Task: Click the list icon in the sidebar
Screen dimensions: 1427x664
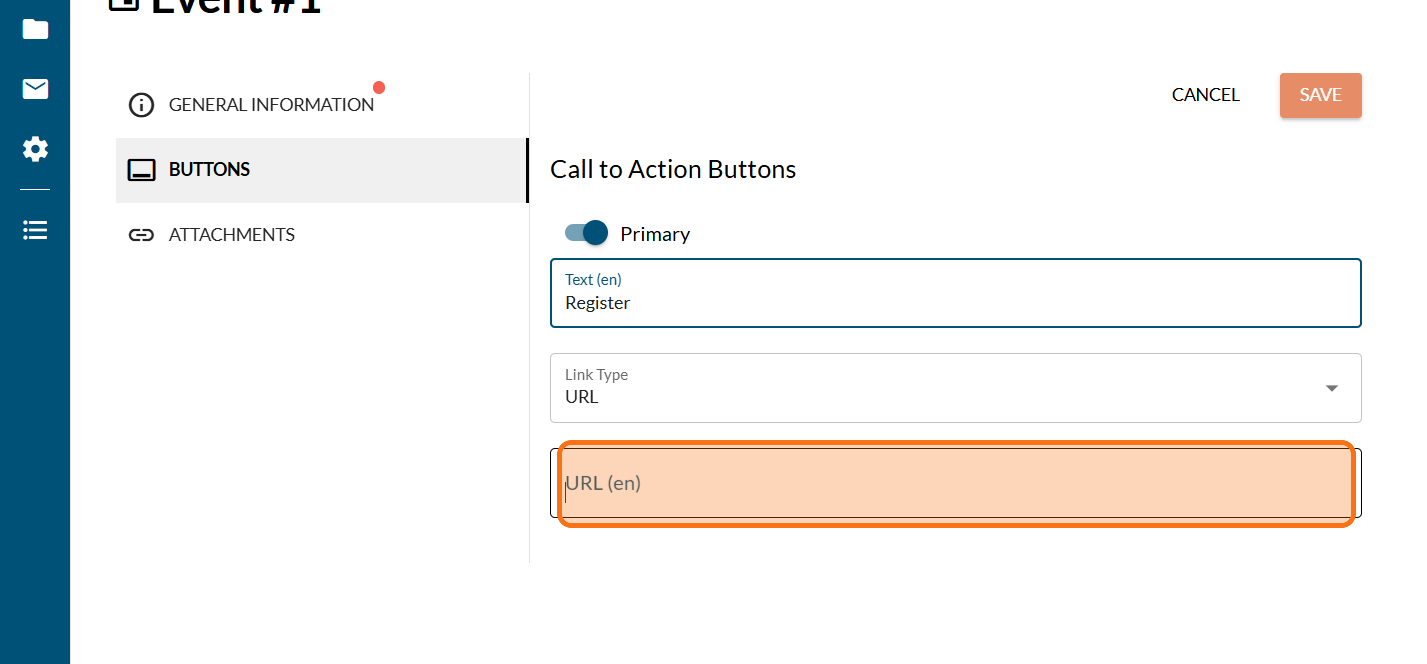Action: click(x=35, y=231)
